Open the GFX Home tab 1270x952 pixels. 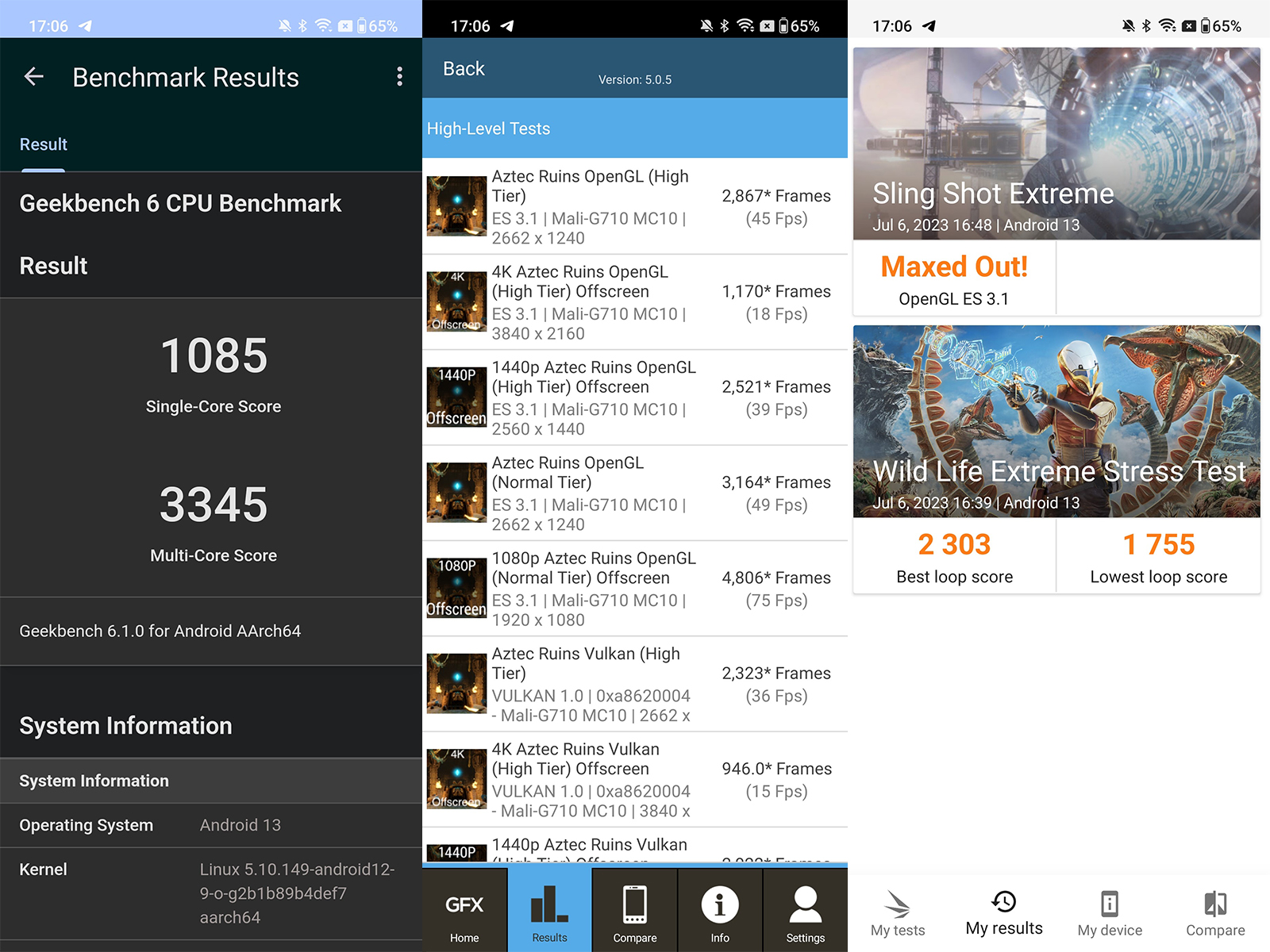click(x=464, y=910)
